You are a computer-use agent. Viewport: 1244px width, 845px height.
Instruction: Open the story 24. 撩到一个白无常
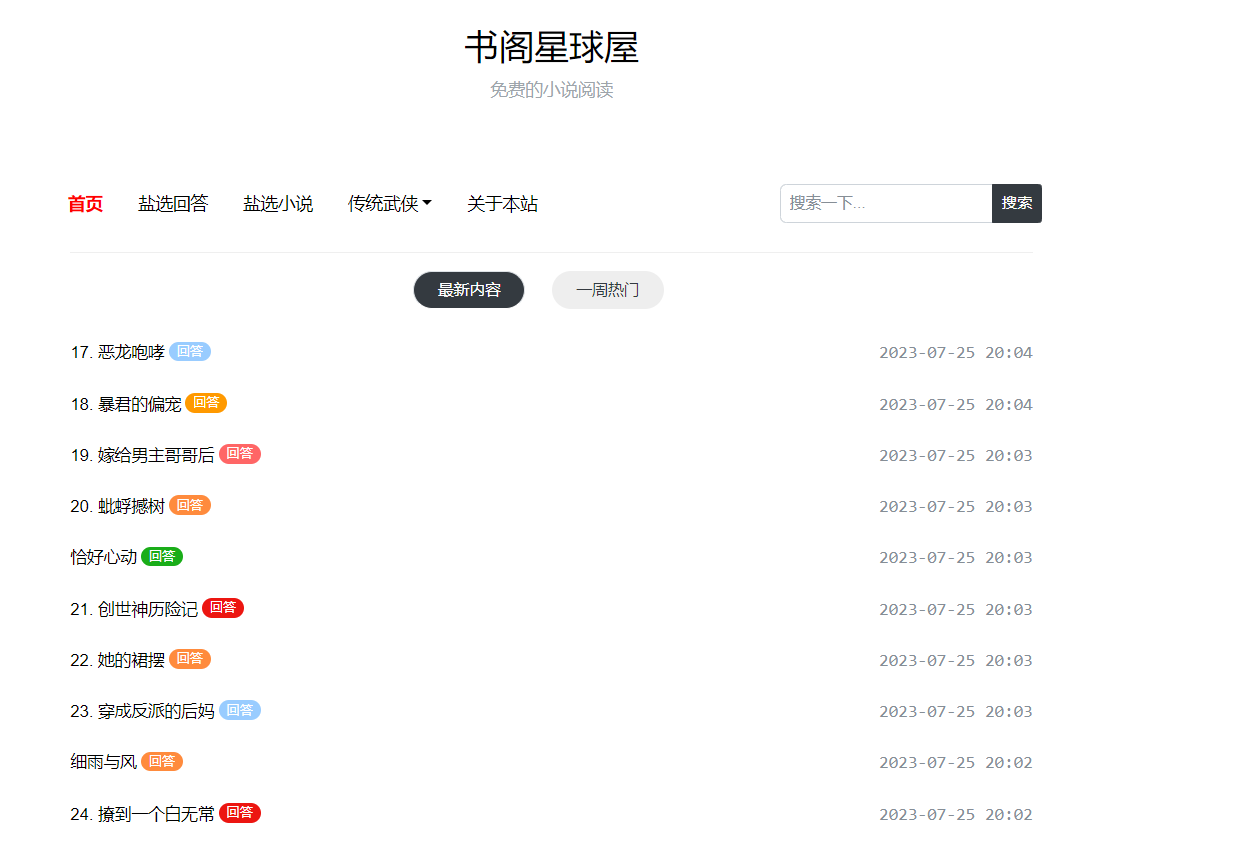[142, 814]
